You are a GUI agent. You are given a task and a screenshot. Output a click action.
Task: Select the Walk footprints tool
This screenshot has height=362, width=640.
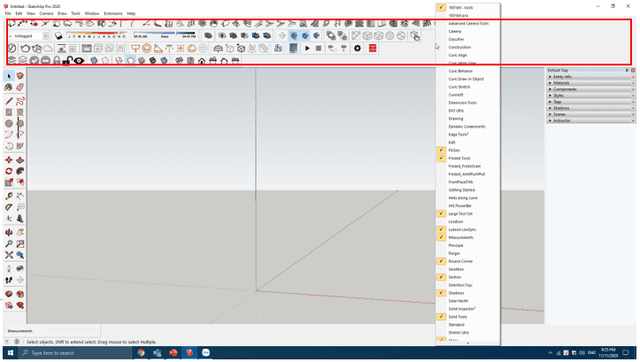(x=9, y=280)
